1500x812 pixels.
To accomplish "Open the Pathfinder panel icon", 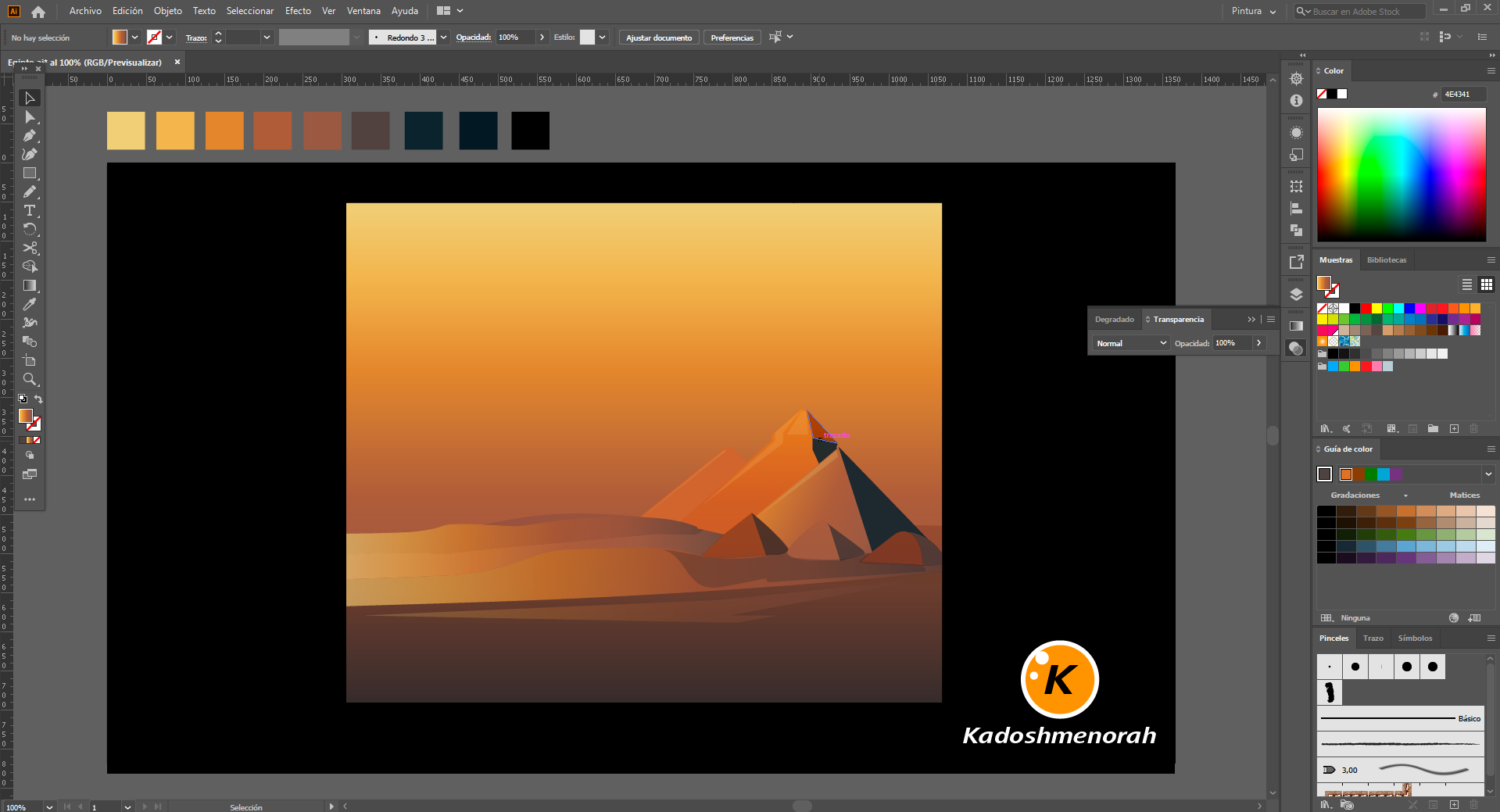I will pos(1296,231).
